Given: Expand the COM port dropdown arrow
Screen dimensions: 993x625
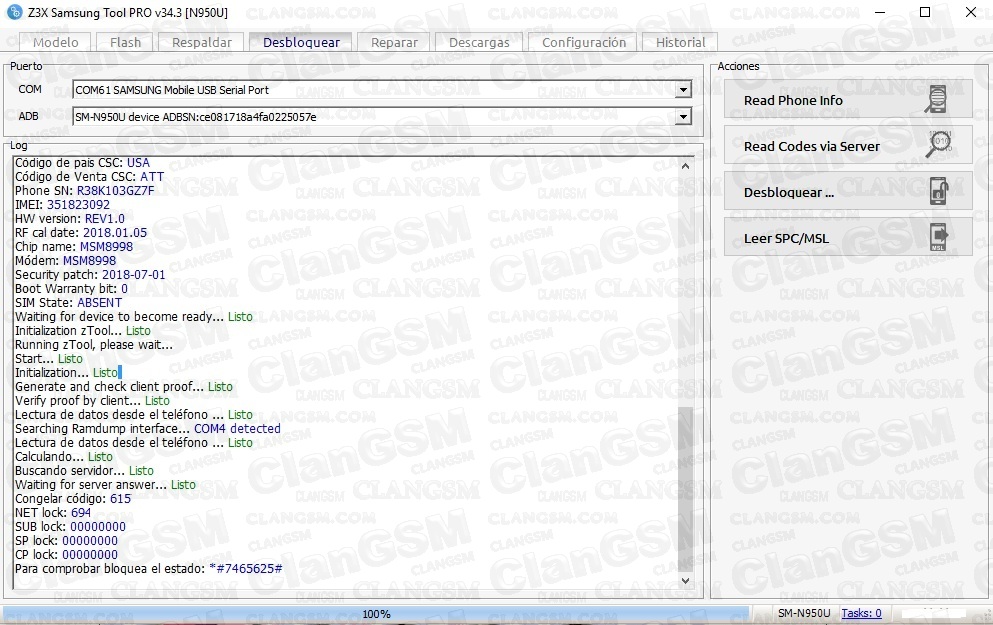Looking at the screenshot, I should pyautogui.click(x=683, y=90).
